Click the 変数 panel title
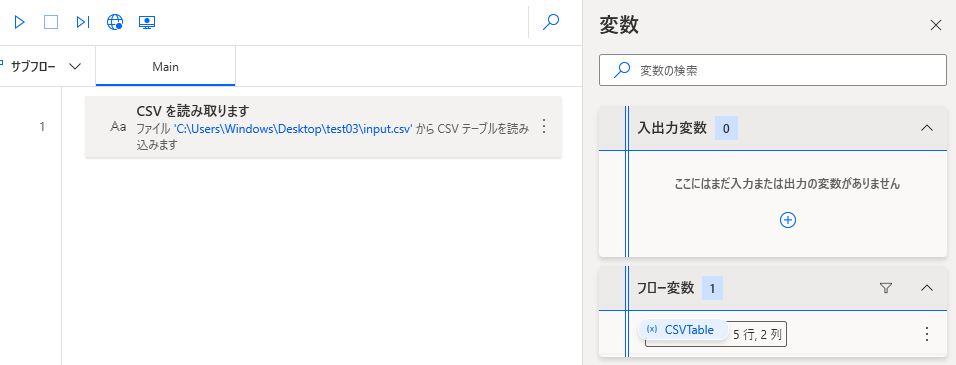The width and height of the screenshot is (956, 365). [x=619, y=25]
